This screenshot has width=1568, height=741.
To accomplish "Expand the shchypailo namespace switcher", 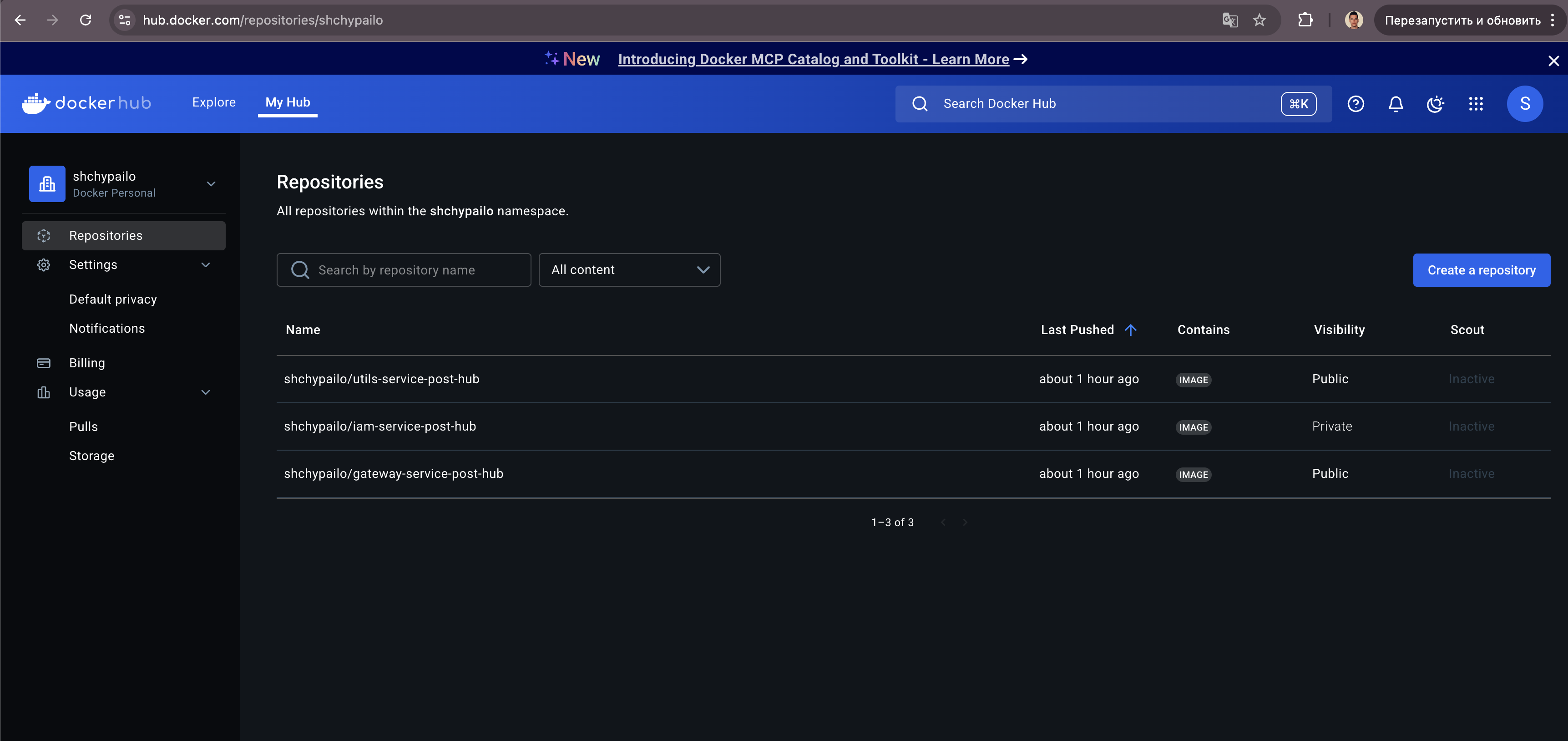I will click(x=211, y=184).
